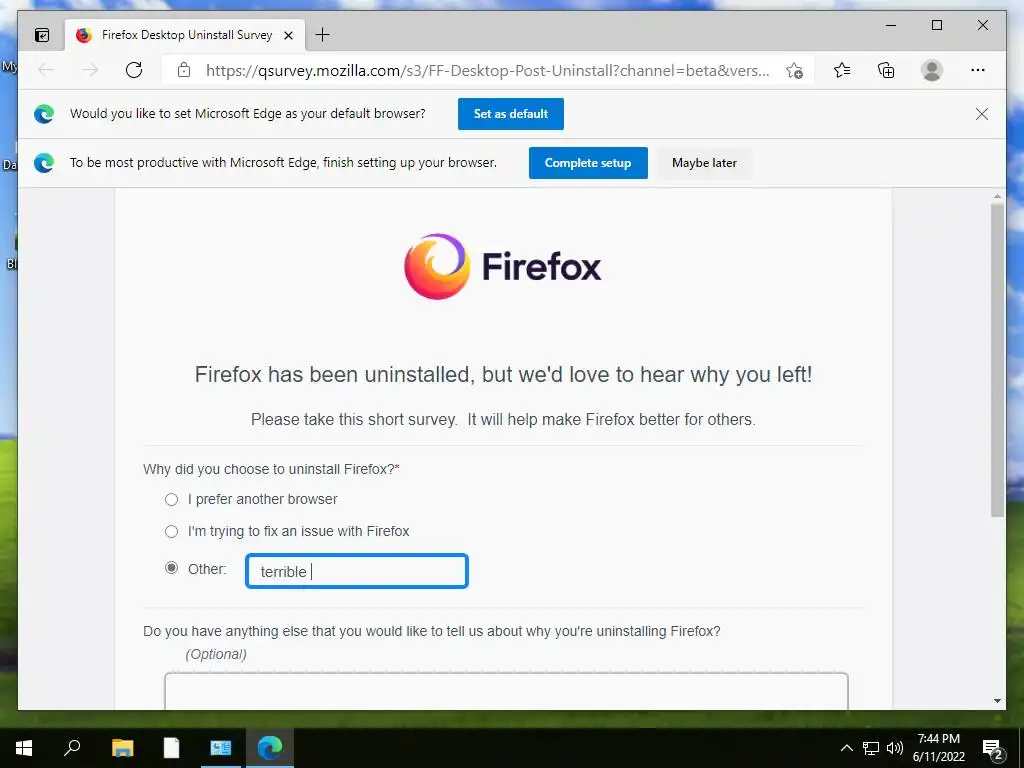
Task: Show hidden icons in system tray
Action: pyautogui.click(x=846, y=748)
